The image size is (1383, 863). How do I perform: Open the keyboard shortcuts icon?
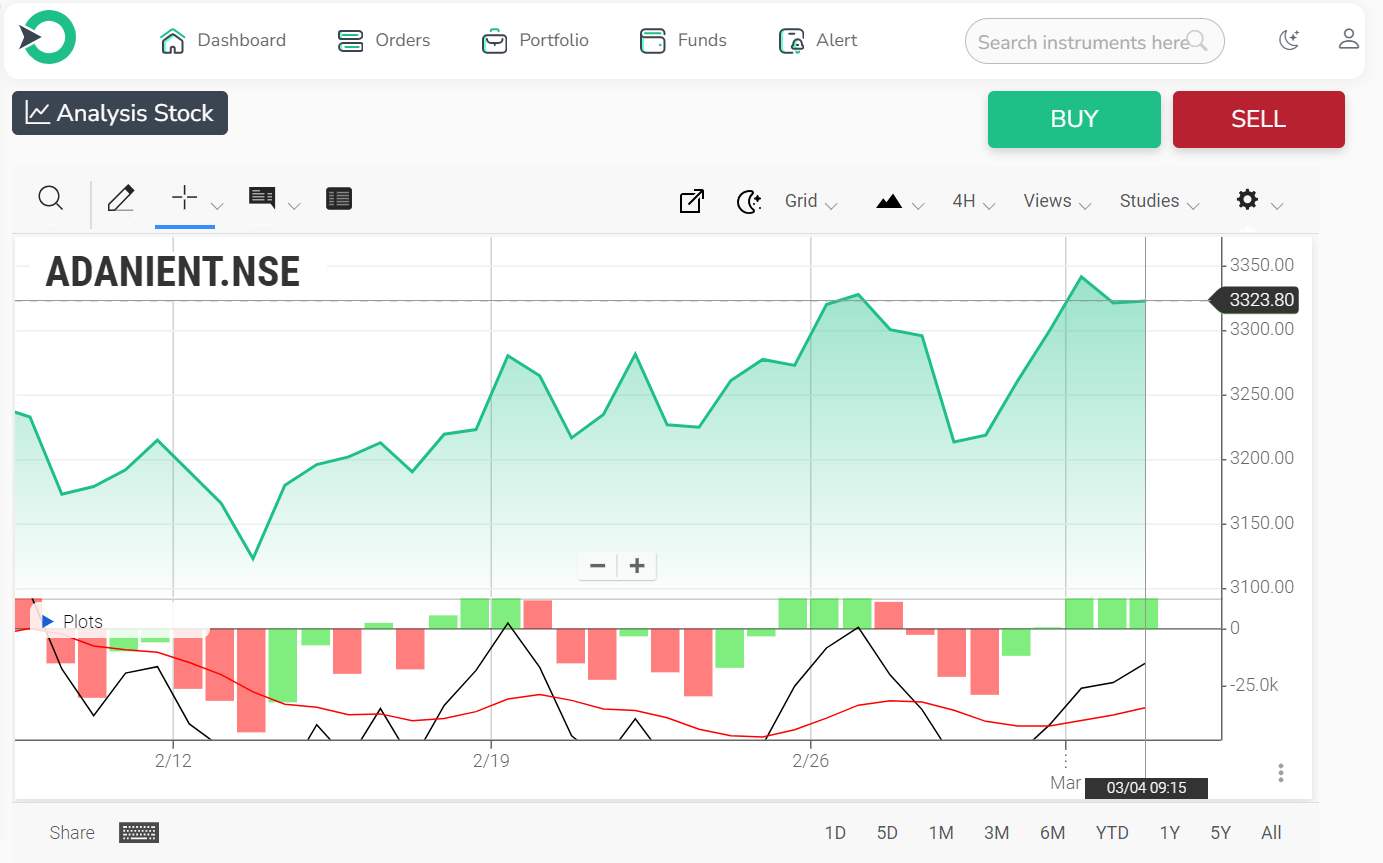(x=139, y=832)
